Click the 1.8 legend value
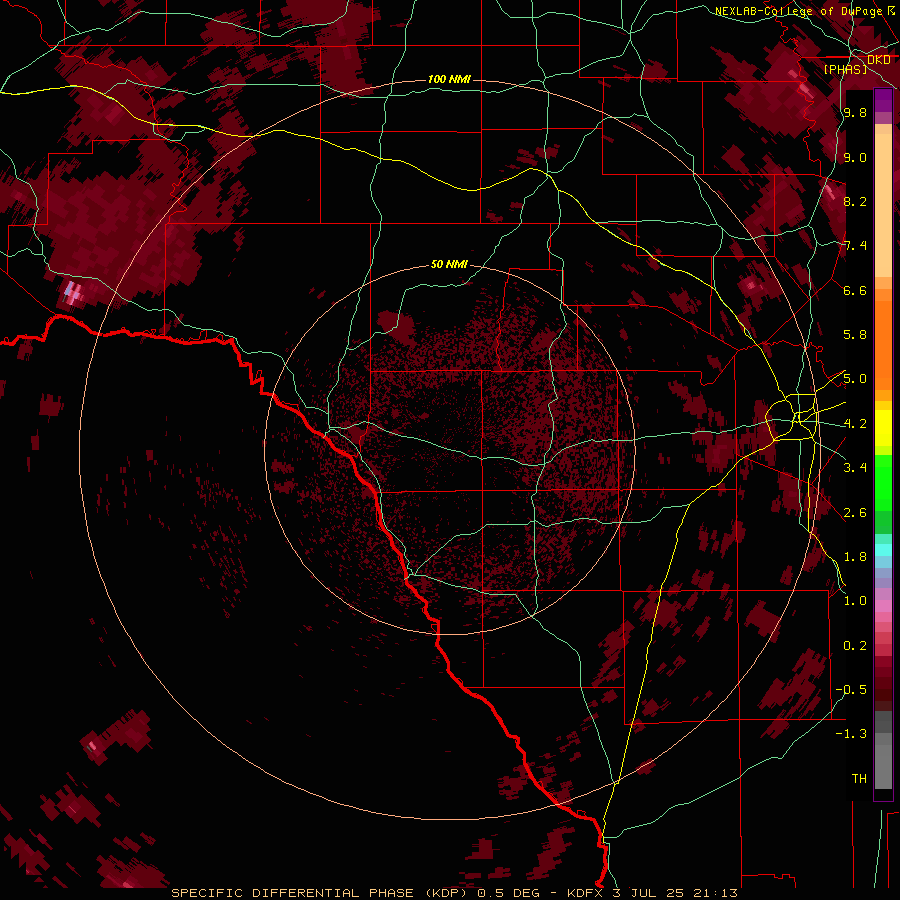The height and width of the screenshot is (900, 900). point(855,557)
